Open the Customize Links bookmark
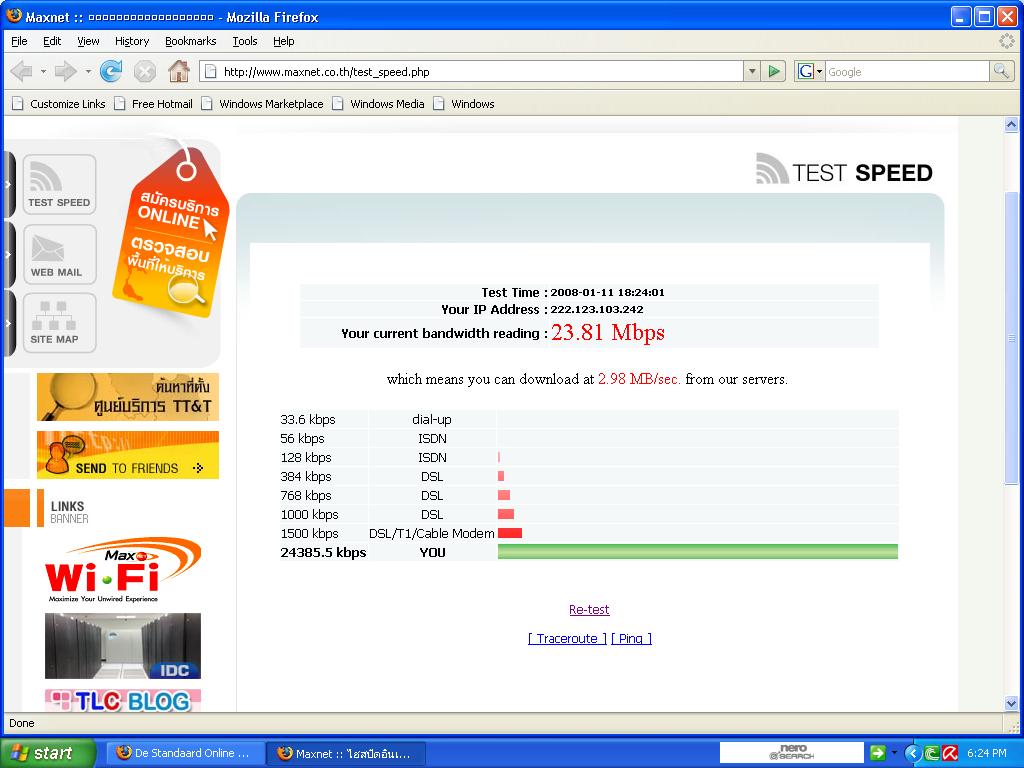 (59, 104)
